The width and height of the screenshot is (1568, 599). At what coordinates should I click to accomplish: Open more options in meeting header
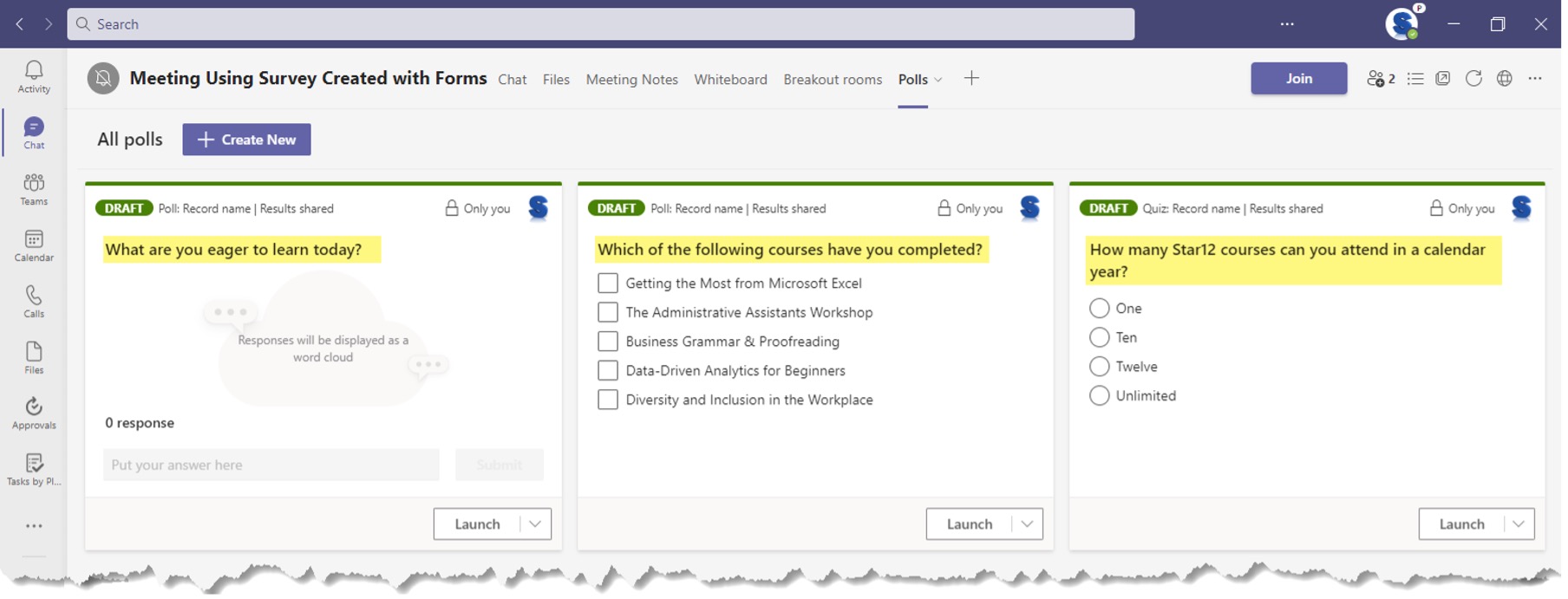1535,79
